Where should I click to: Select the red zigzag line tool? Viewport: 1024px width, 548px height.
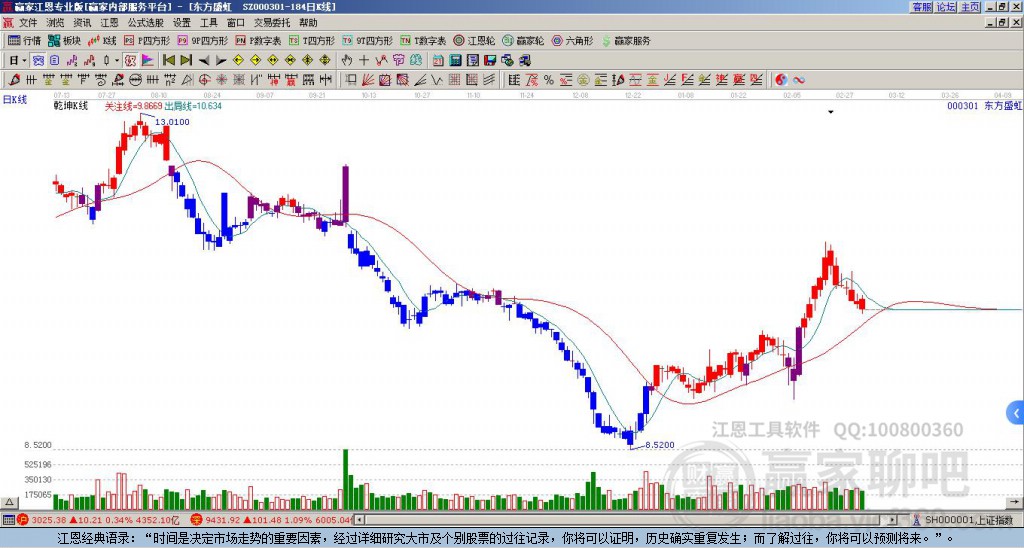point(381,60)
